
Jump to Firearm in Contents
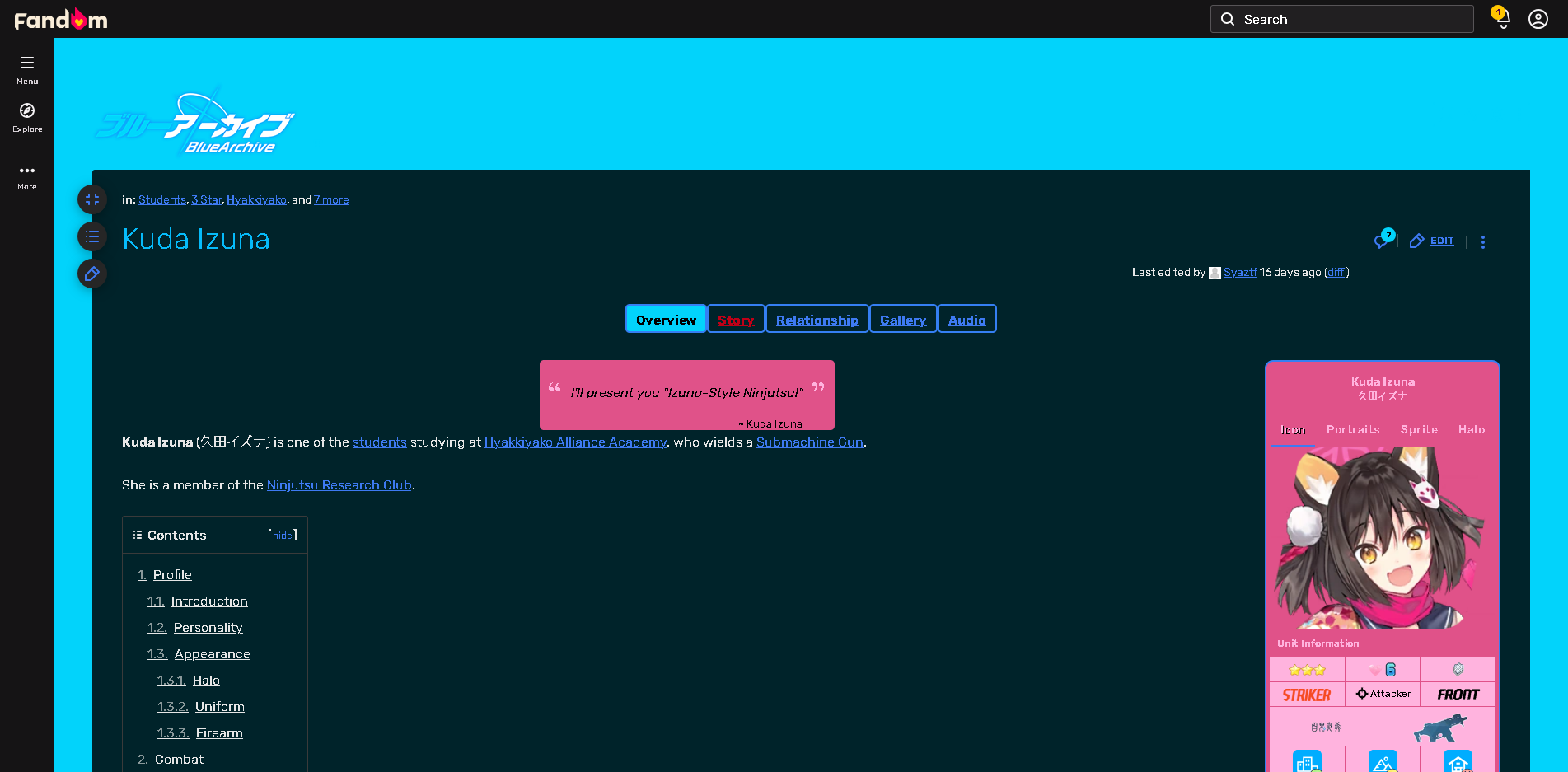pos(219,733)
